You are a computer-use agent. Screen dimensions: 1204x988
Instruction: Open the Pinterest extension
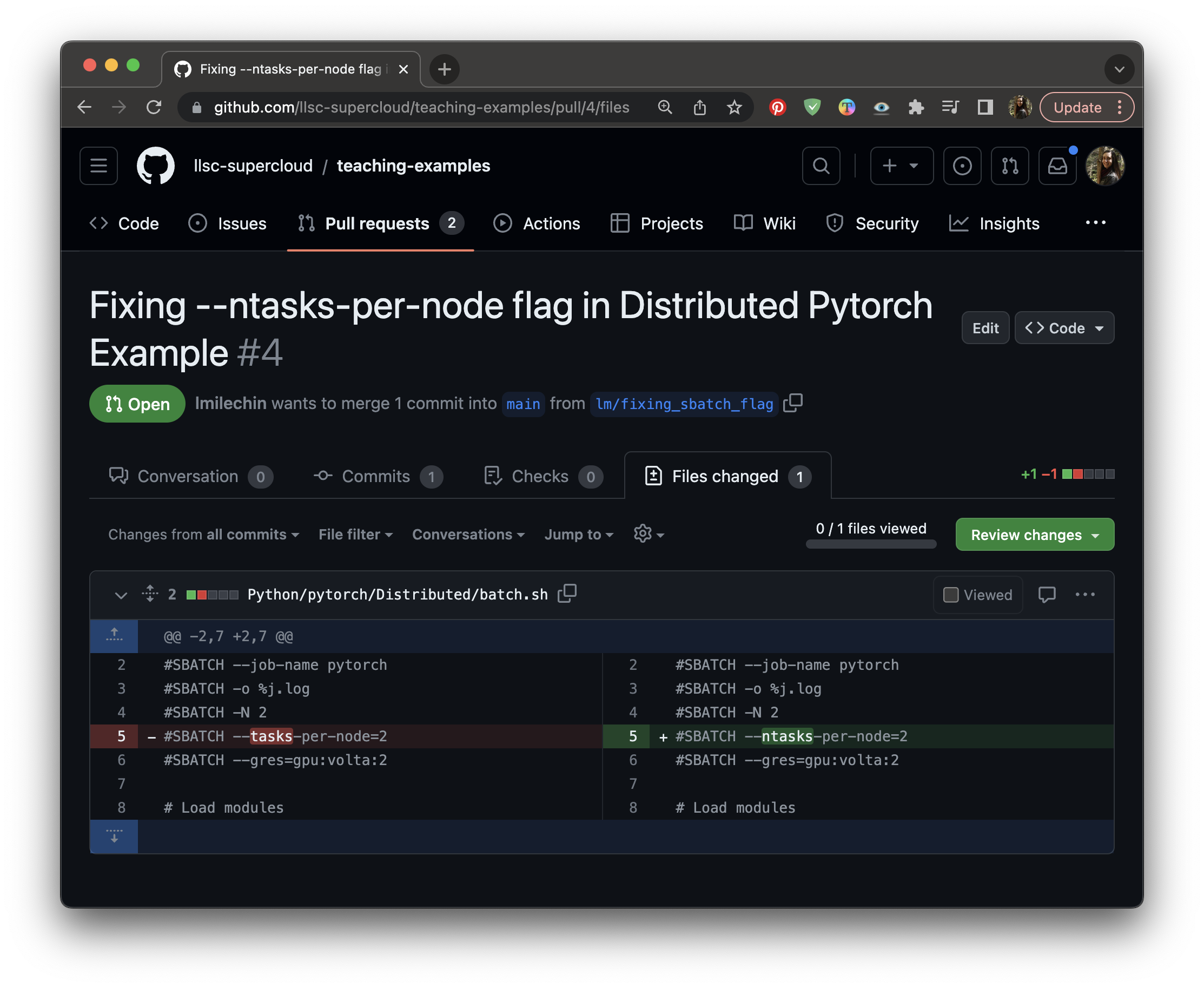[x=777, y=107]
